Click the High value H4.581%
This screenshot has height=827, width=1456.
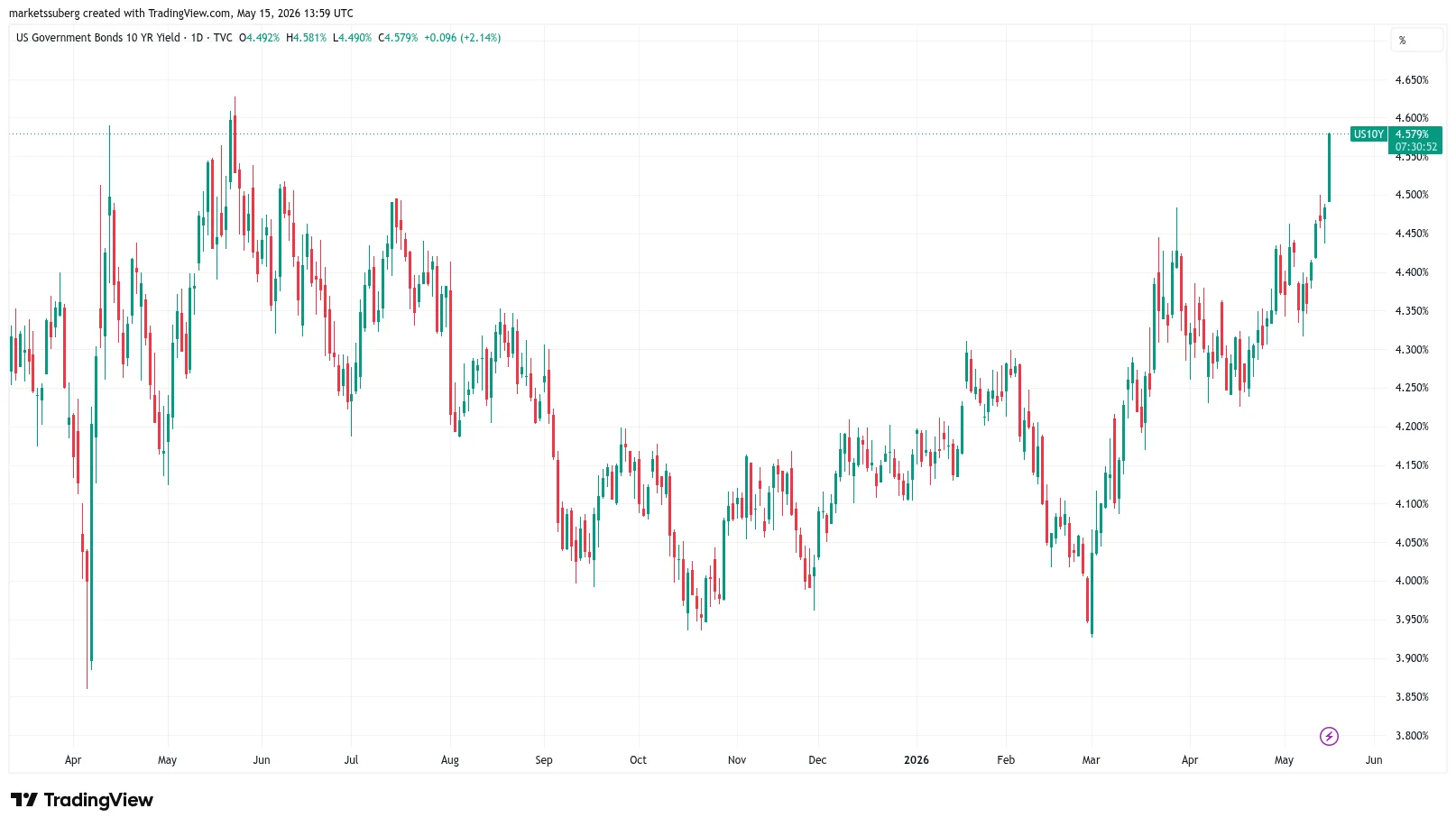pyautogui.click(x=307, y=38)
